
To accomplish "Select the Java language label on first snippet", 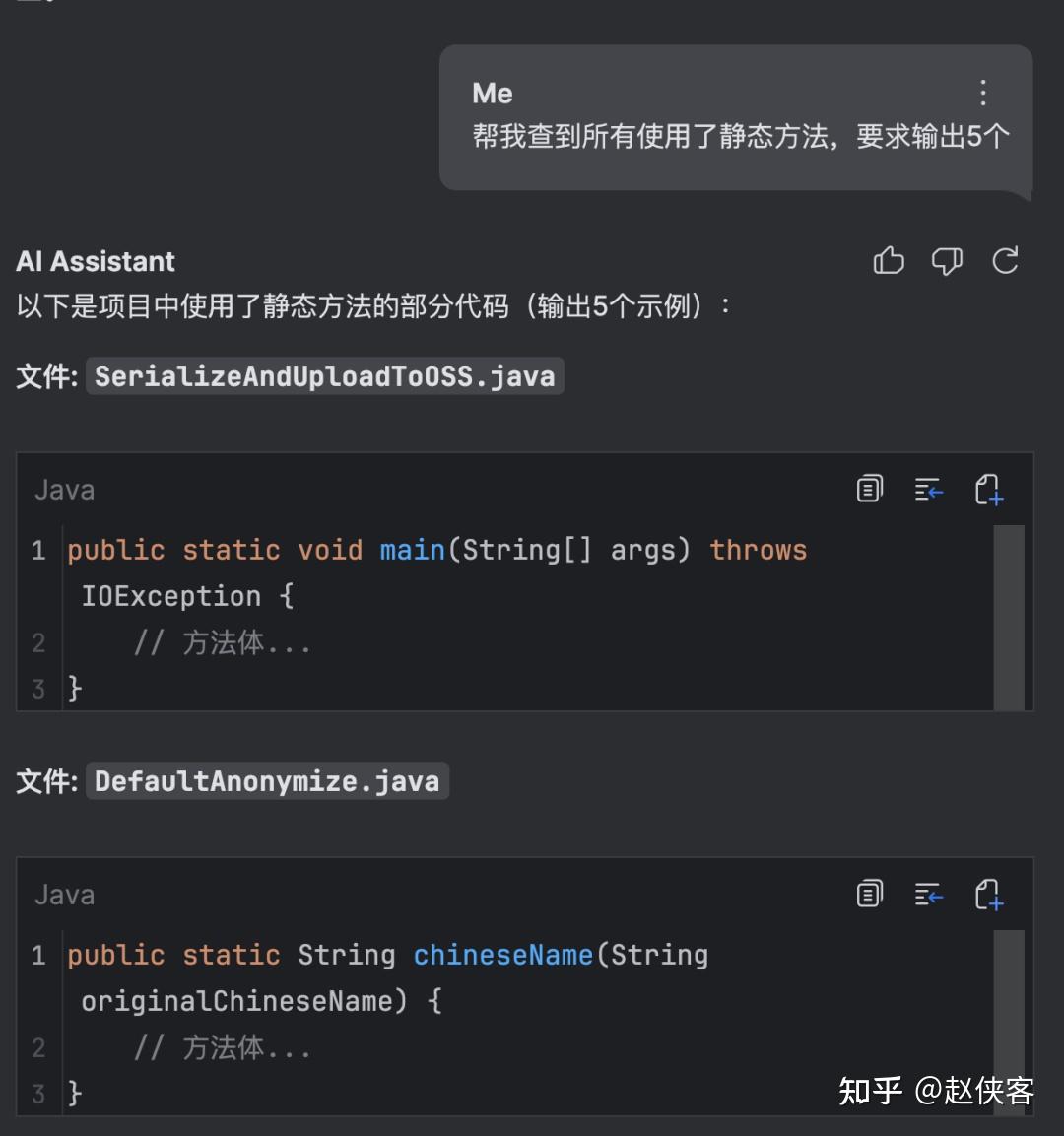I will tap(63, 490).
